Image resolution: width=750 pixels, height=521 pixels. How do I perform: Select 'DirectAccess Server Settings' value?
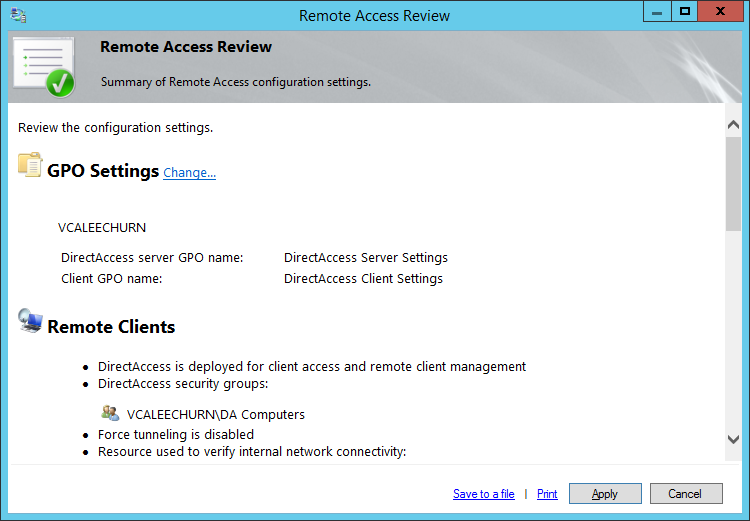(366, 258)
